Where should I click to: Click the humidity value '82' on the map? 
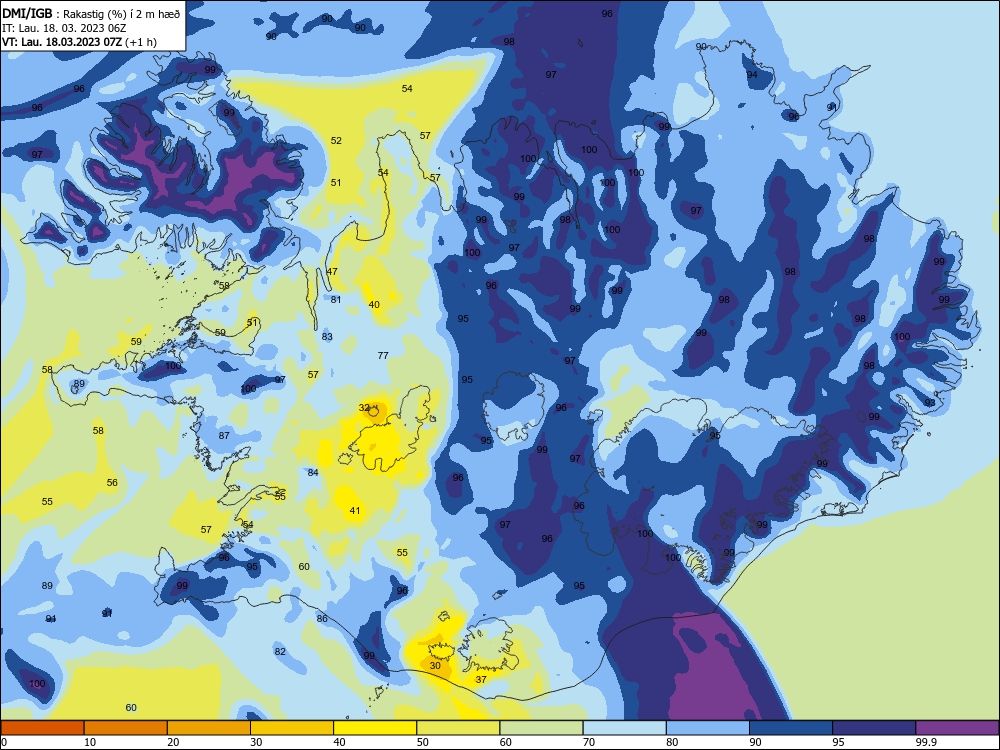point(280,652)
